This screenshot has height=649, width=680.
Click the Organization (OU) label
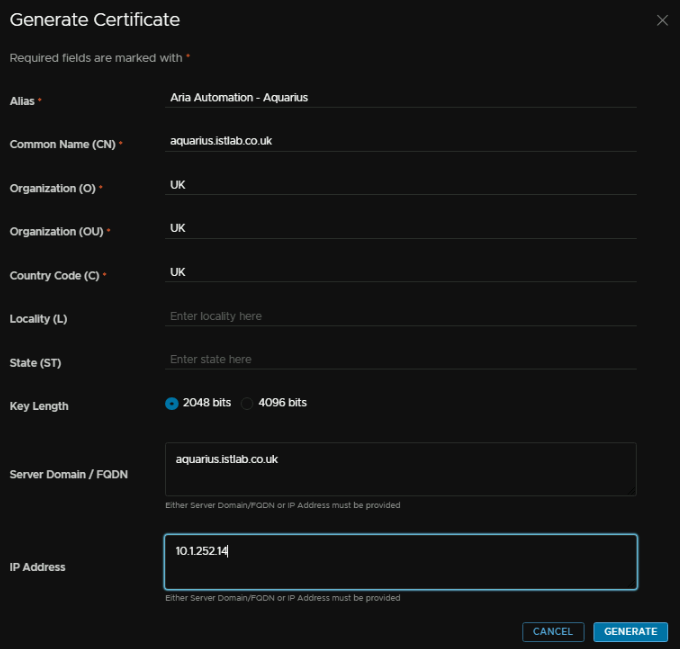[56, 232]
